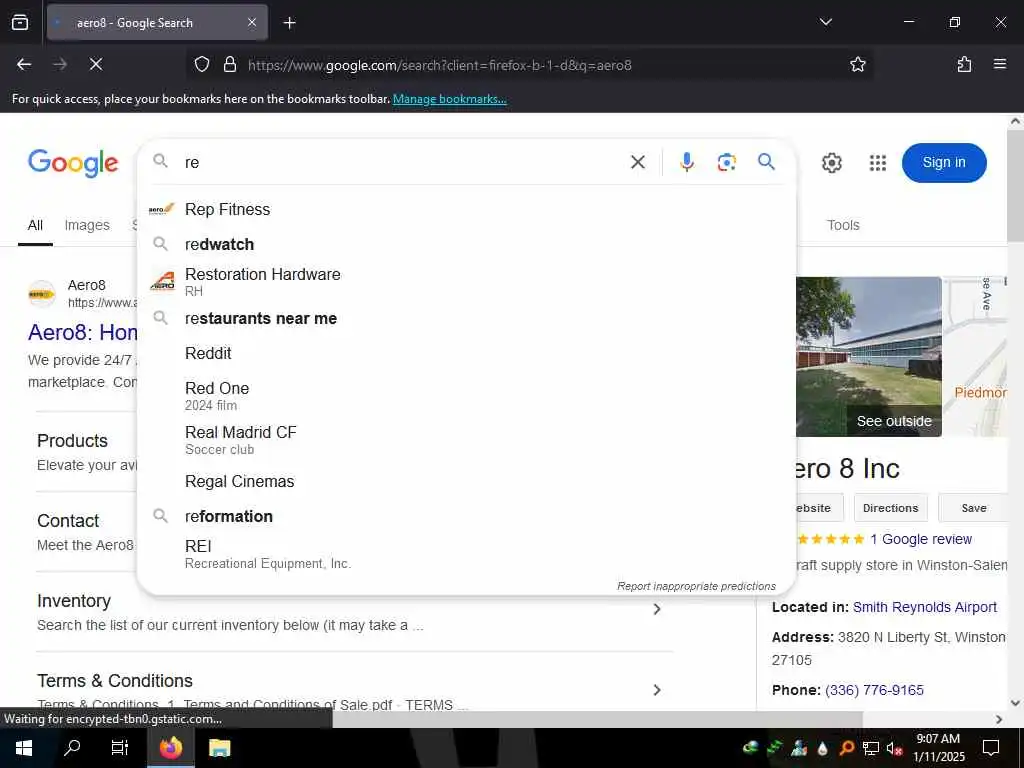Open the Smith Reynolds Airport link
The height and width of the screenshot is (768, 1024).
tap(925, 607)
